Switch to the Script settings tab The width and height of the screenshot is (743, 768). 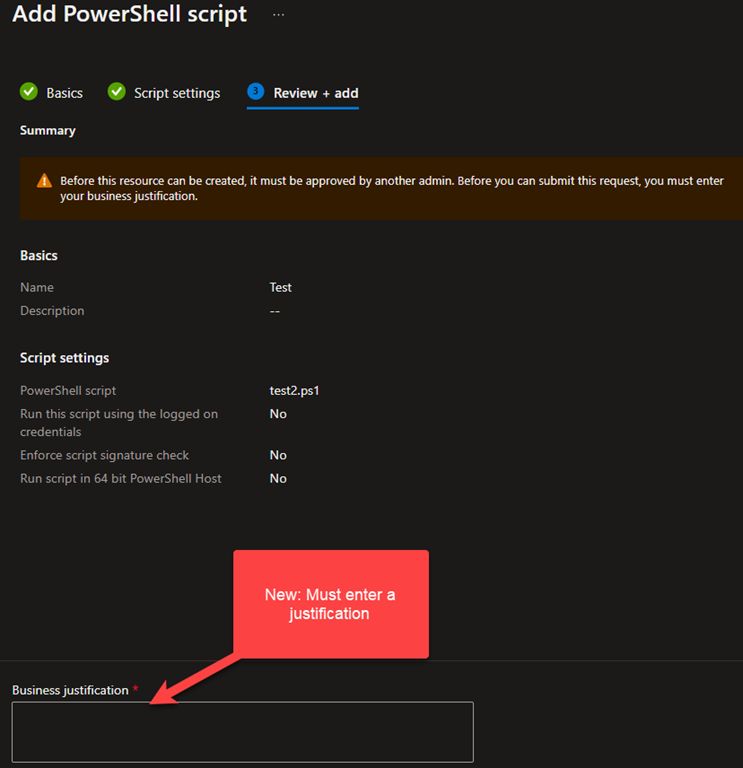(x=177, y=93)
